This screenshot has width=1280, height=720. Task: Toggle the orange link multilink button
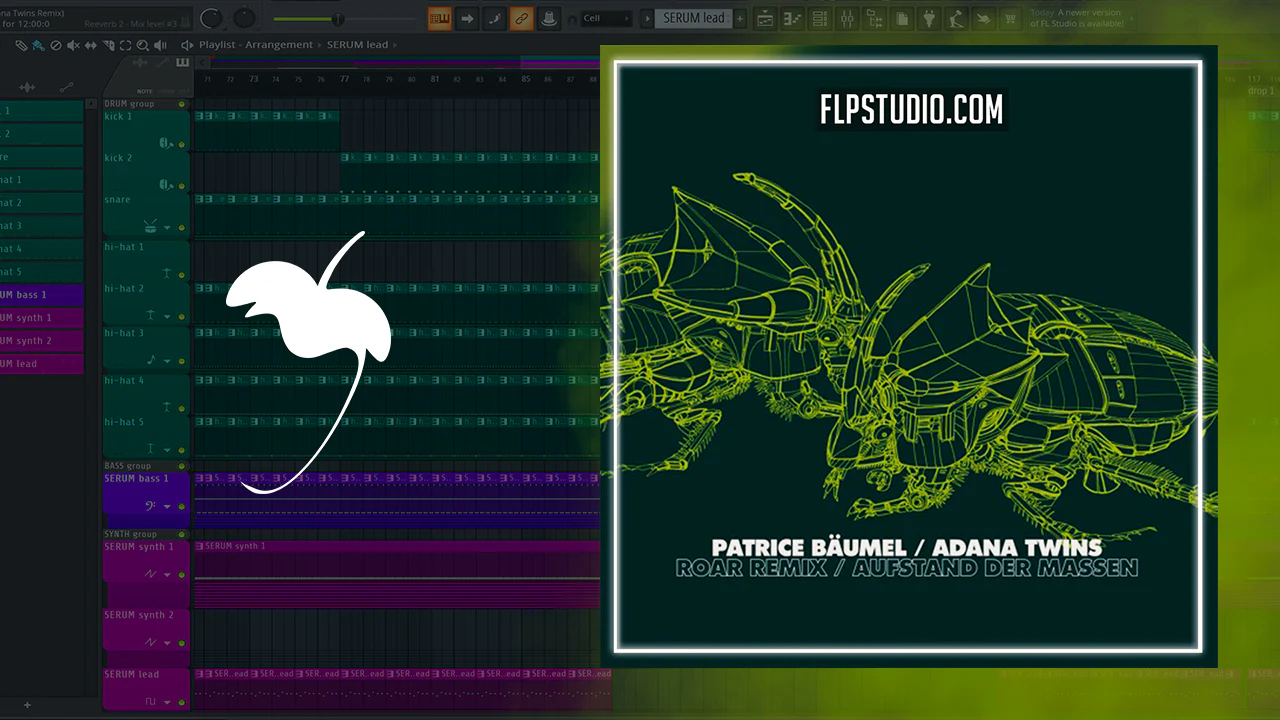point(521,18)
